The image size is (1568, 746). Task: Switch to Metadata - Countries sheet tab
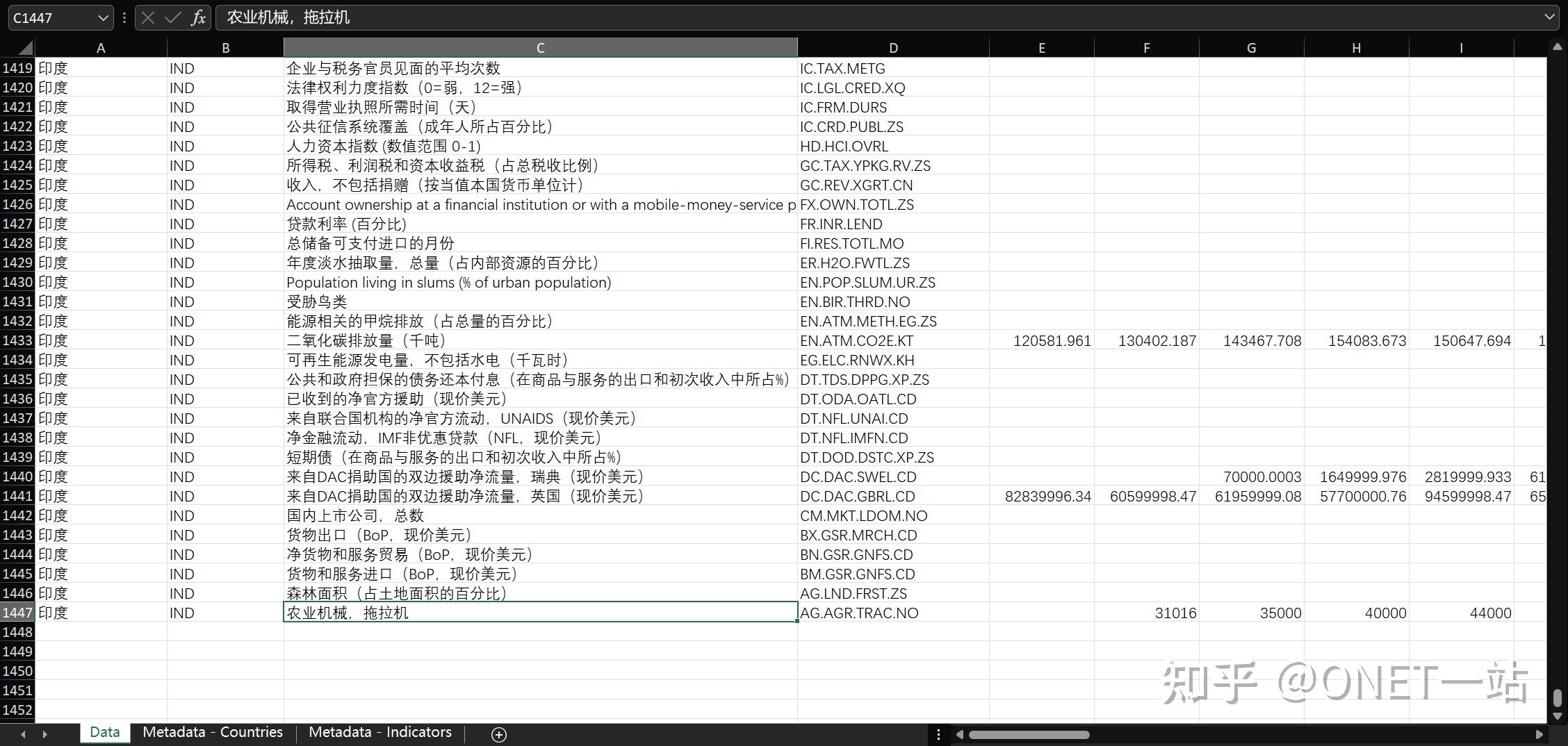pos(213,732)
